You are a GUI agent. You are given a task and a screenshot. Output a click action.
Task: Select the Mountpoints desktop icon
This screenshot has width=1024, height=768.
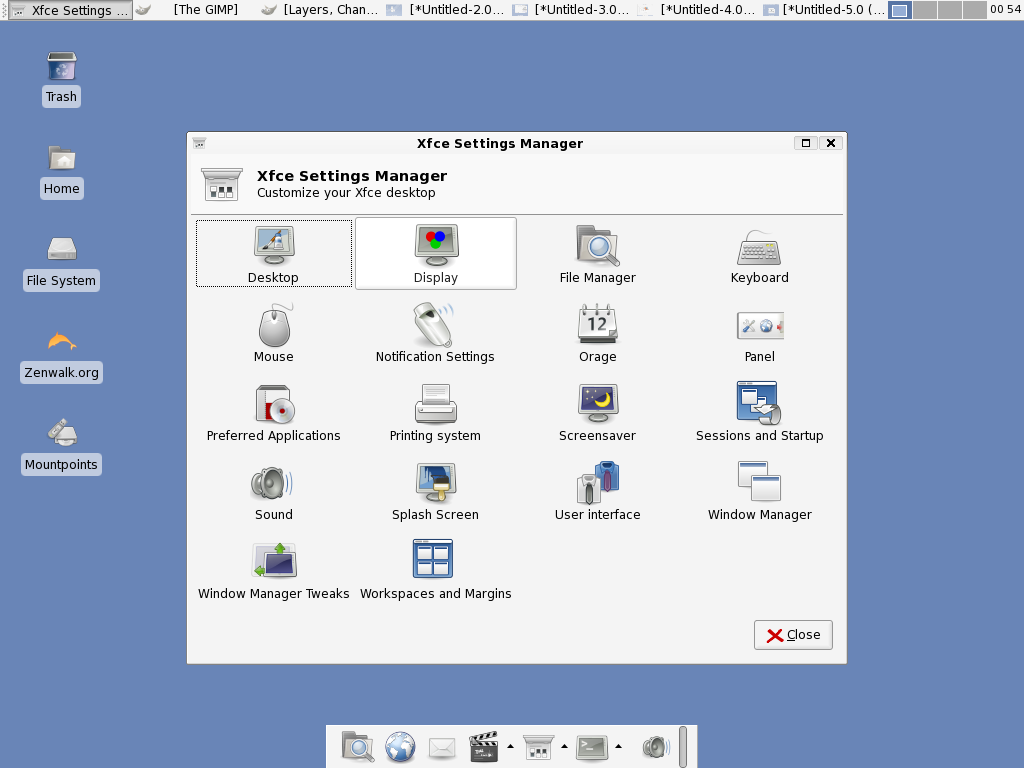[61, 447]
